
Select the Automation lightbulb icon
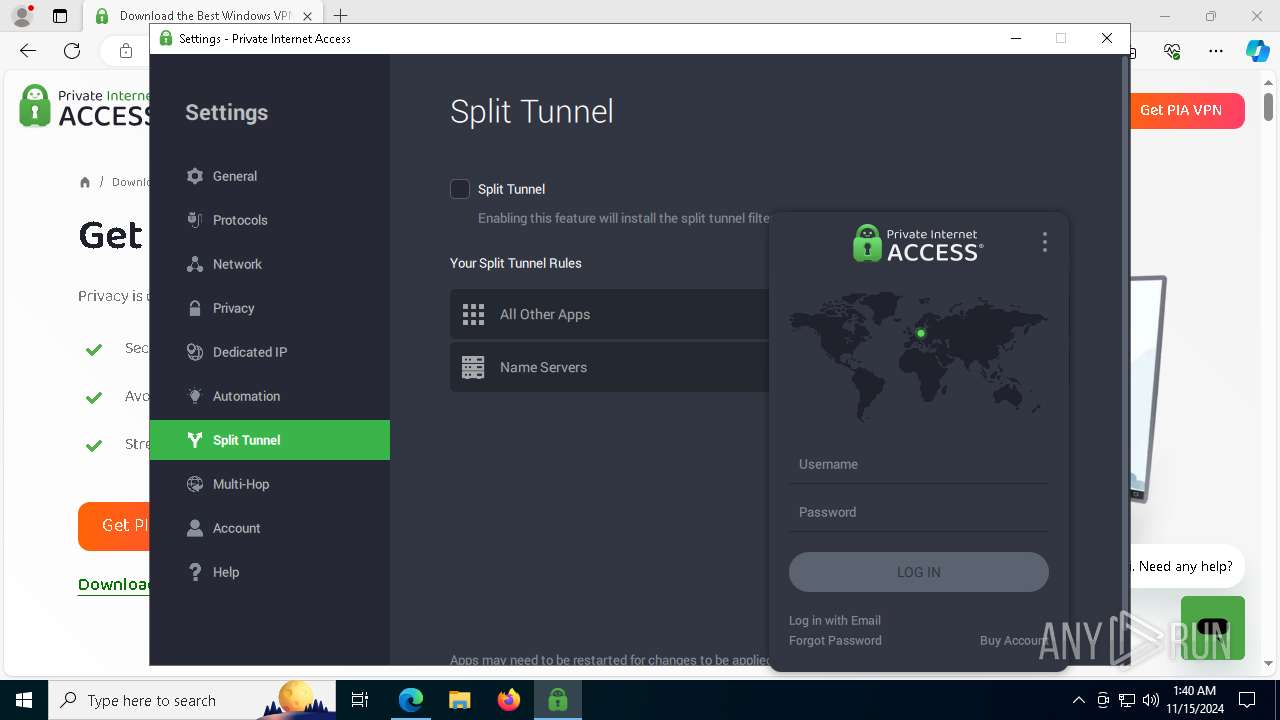[195, 396]
